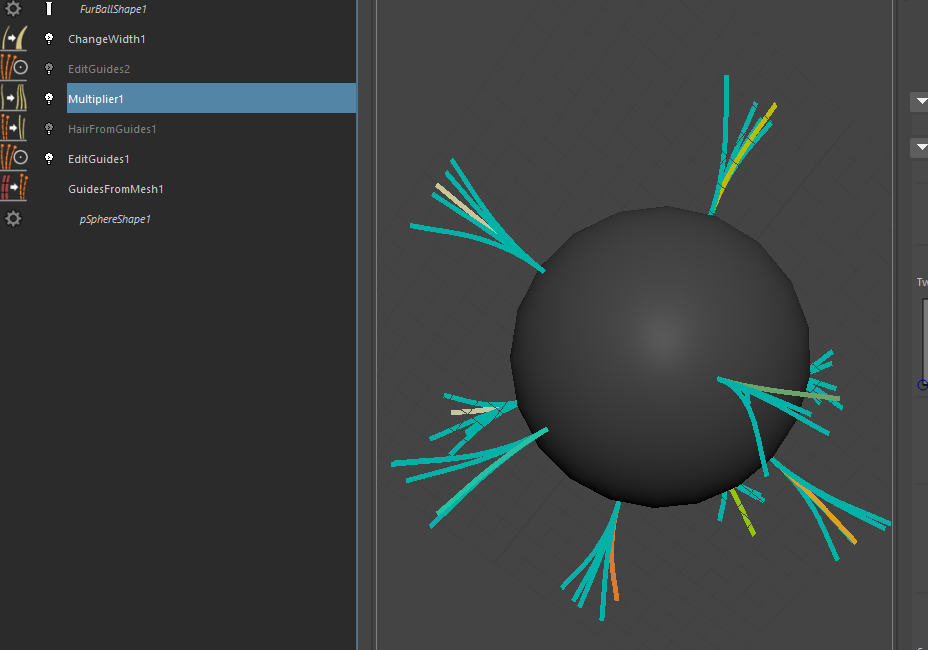
Task: Collapse the lower section arrow in right panel
Action: 919,148
